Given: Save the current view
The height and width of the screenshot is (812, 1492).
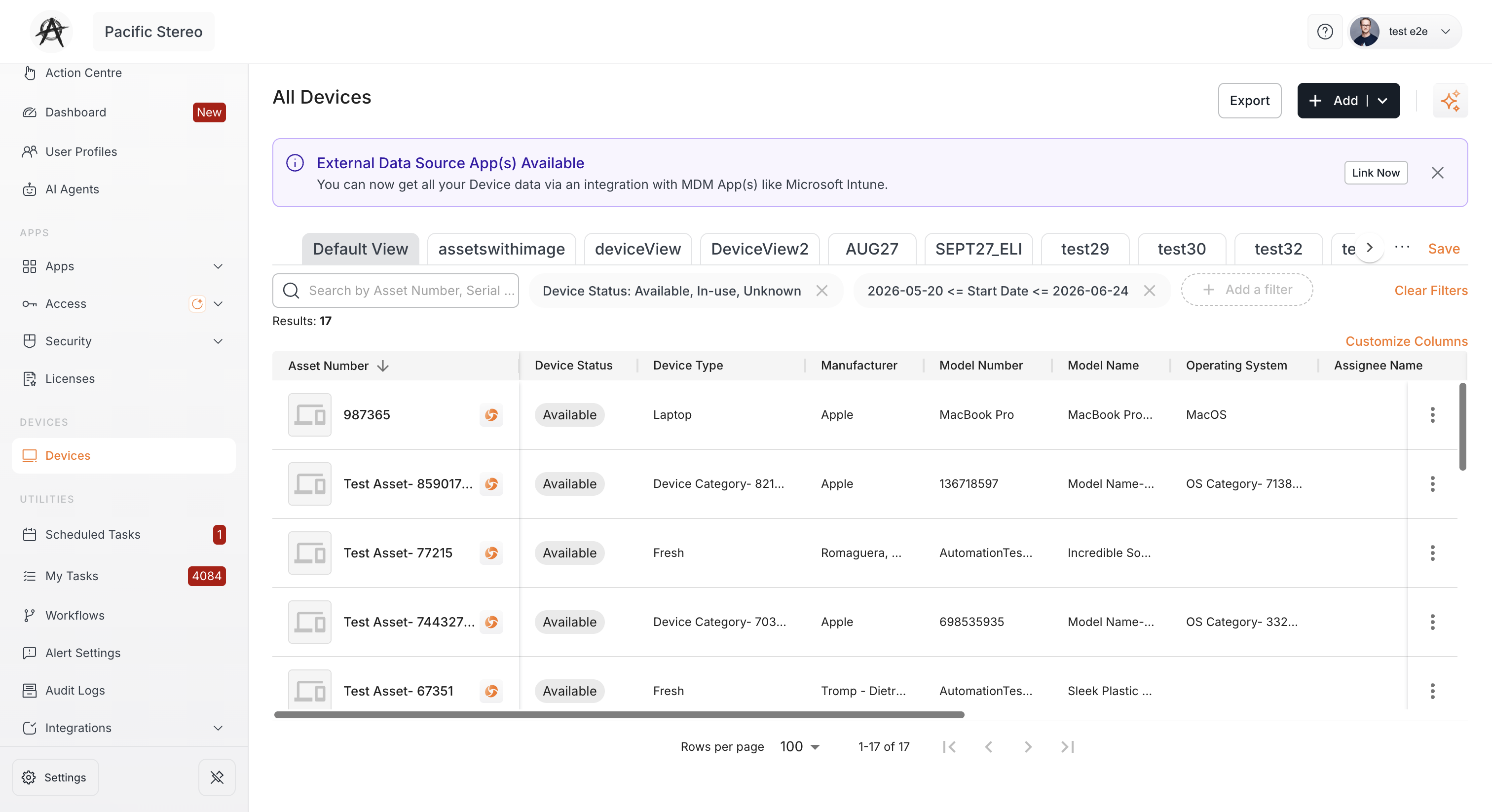Looking at the screenshot, I should pos(1443,249).
